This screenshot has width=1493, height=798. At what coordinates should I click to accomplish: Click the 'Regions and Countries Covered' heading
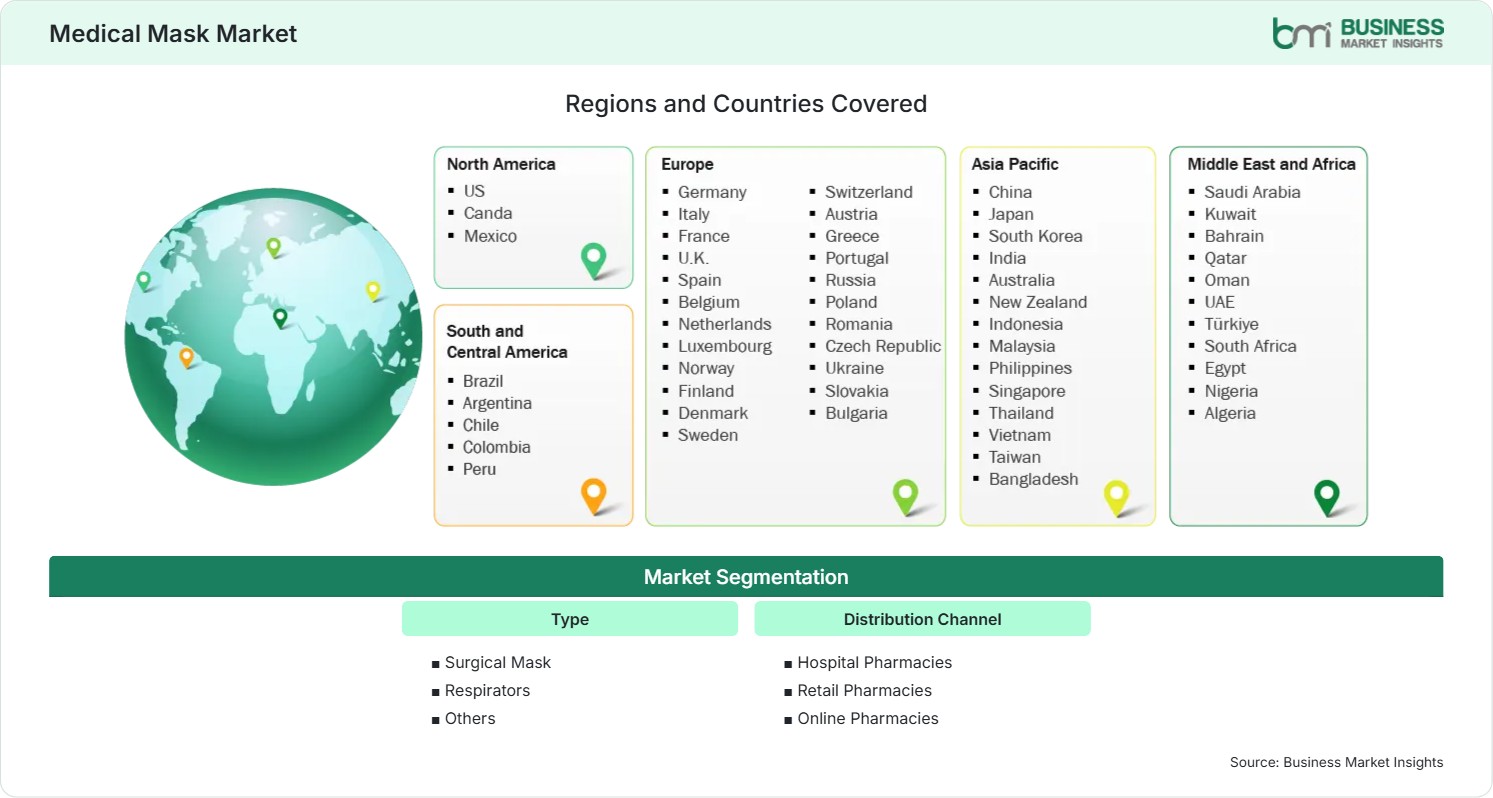(x=746, y=103)
